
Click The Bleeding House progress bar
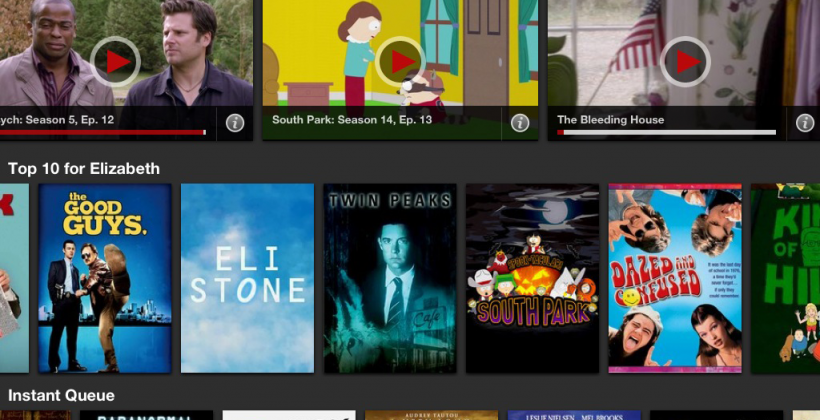pos(667,132)
